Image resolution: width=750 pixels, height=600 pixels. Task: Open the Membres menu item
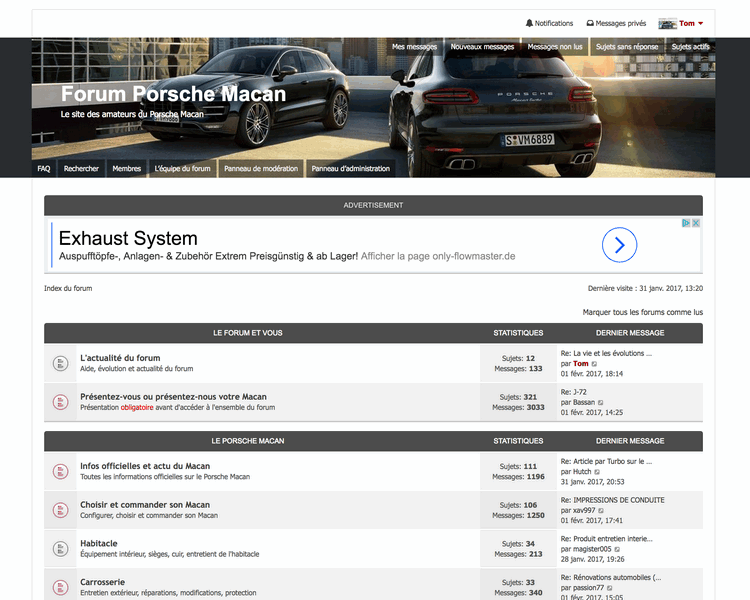coord(126,168)
